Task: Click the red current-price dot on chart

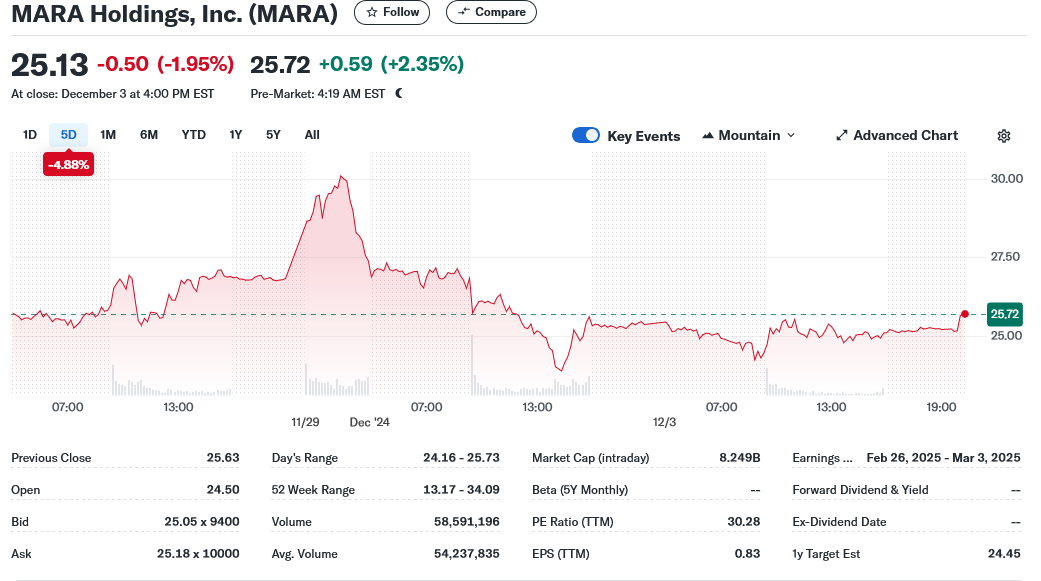Action: (965, 314)
